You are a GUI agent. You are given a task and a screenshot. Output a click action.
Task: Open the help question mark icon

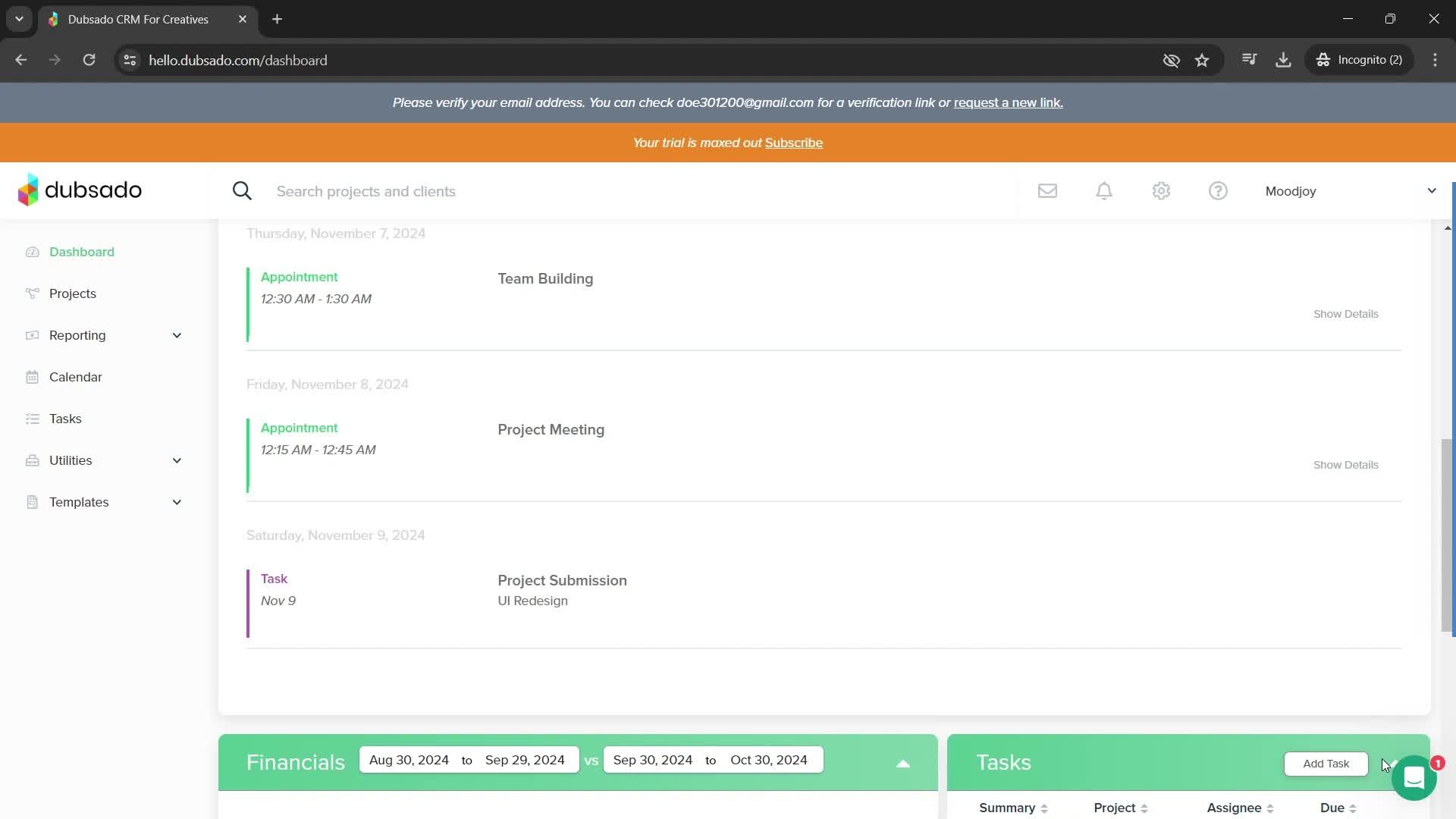click(1218, 191)
